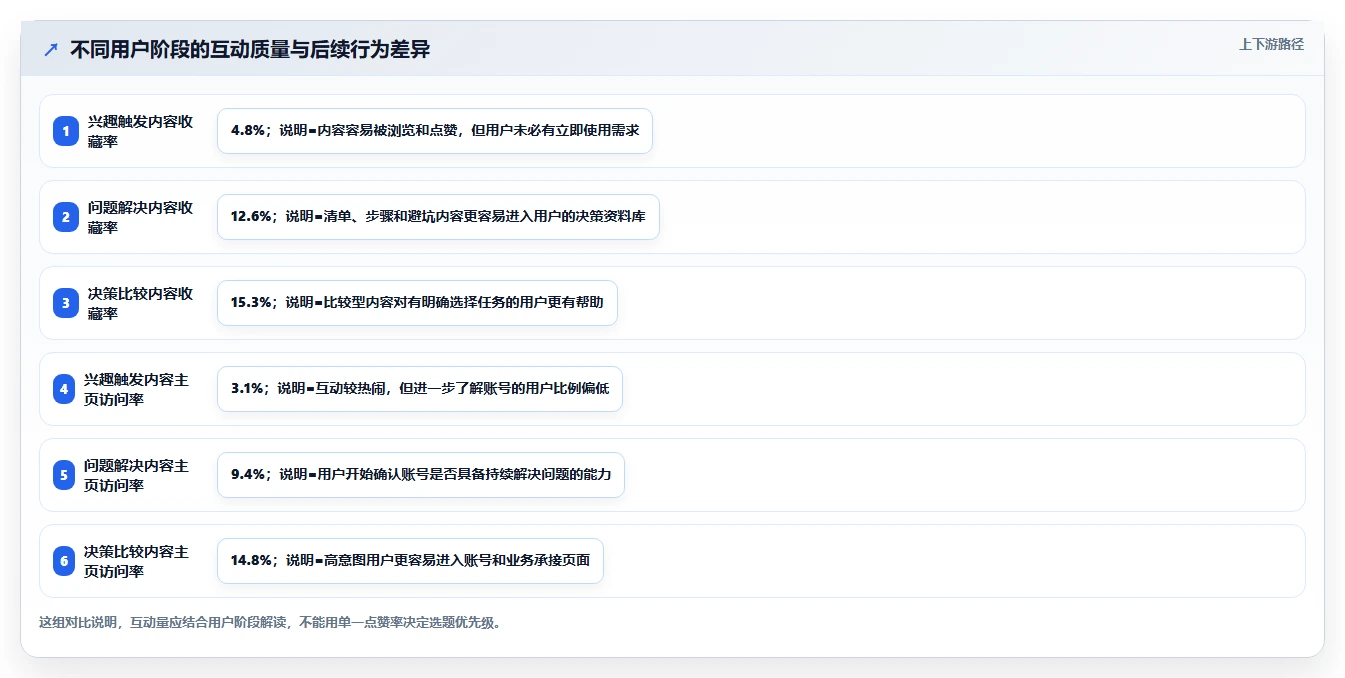Click the 上下游路径 label in header
The height and width of the screenshot is (678, 1345).
(1271, 44)
